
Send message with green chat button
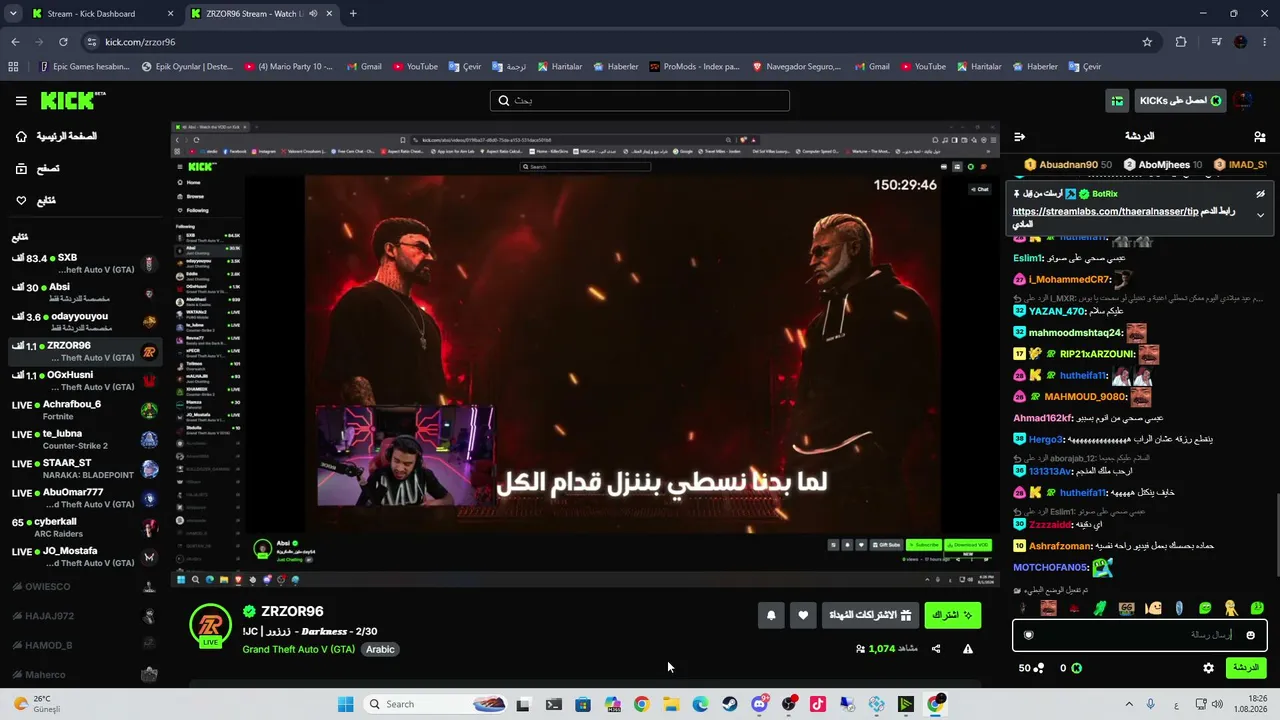(1245, 668)
